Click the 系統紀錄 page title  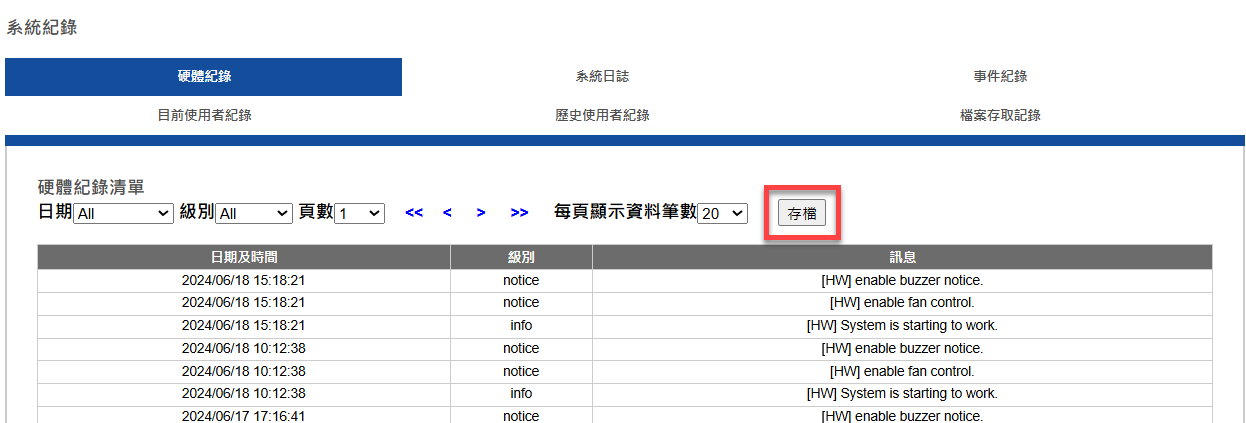tap(42, 28)
